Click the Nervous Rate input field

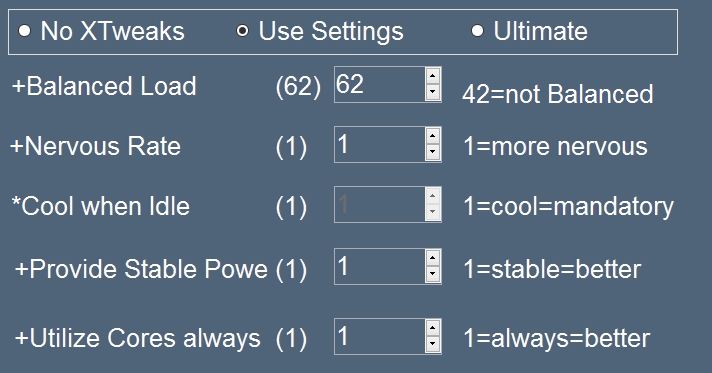tap(380, 144)
